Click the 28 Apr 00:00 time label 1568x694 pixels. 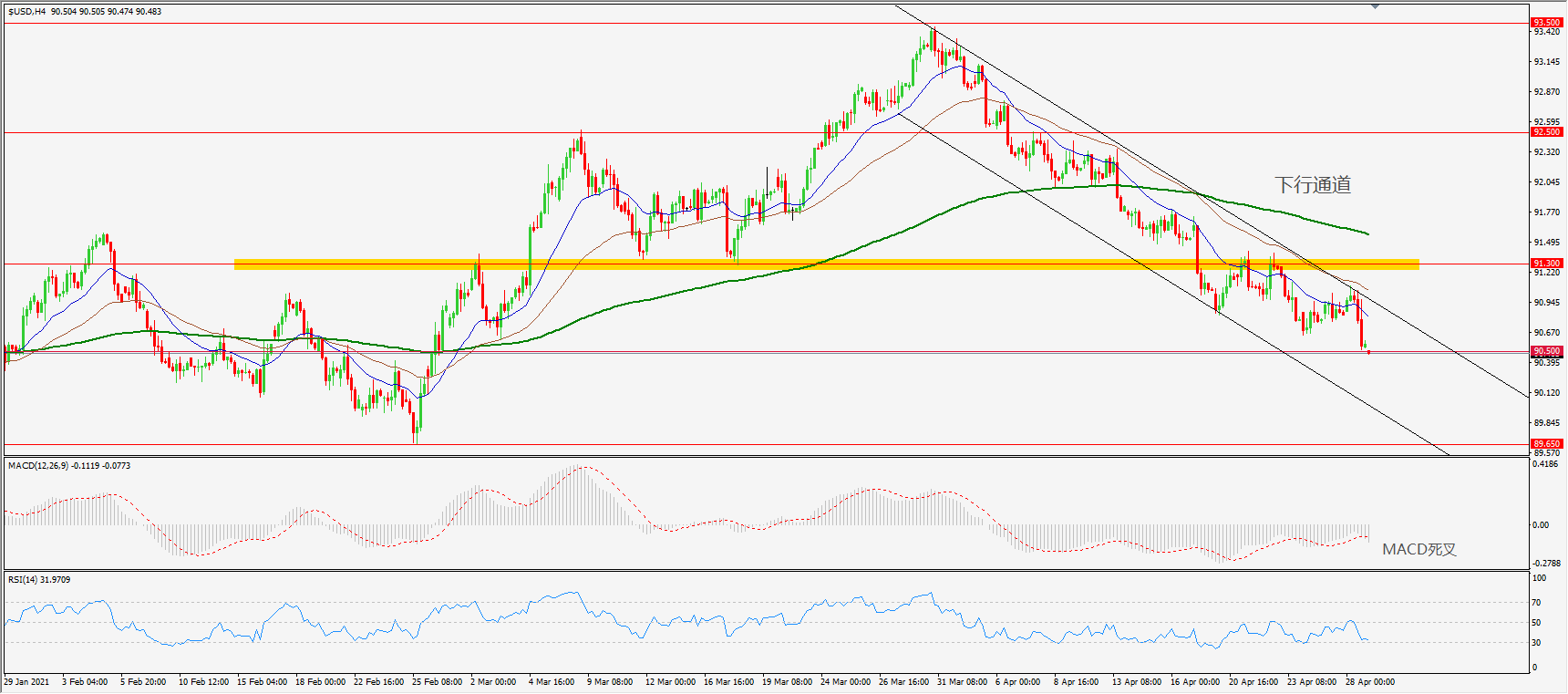point(1370,682)
